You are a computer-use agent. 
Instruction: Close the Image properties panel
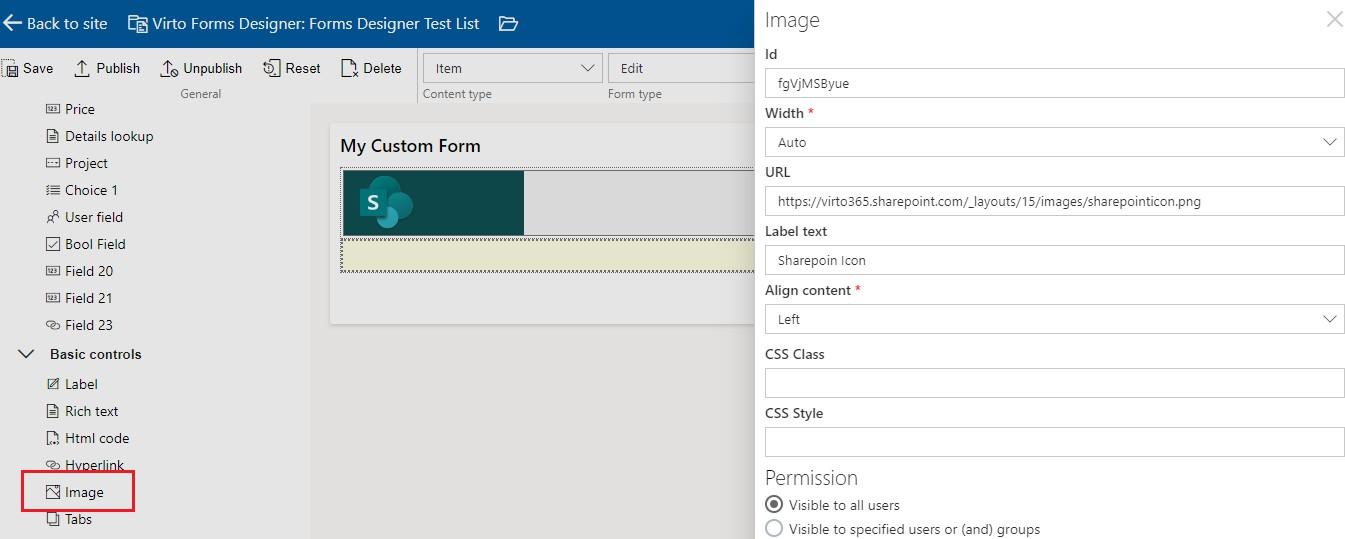pos(1334,19)
